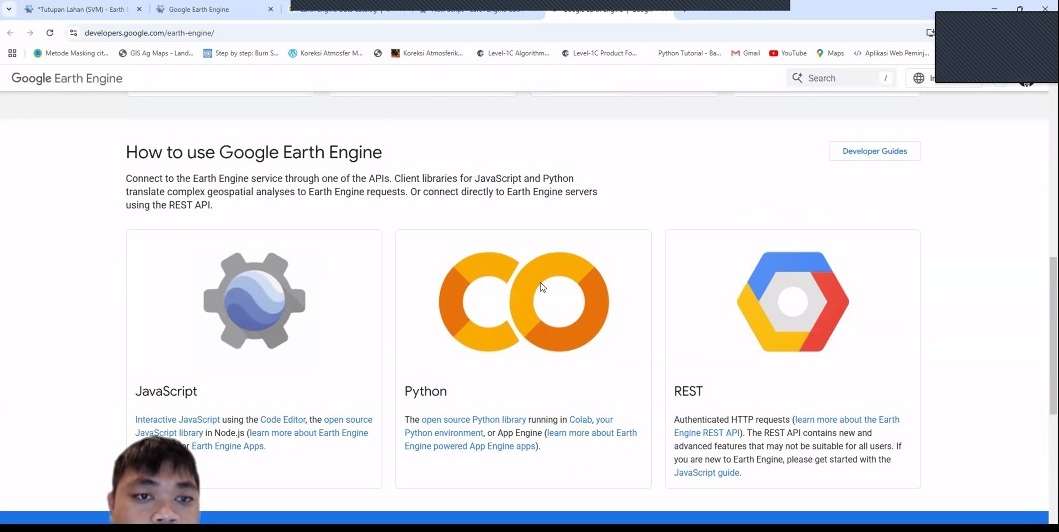The width and height of the screenshot is (1059, 532).
Task: Open Maps bookmark
Action: coord(830,53)
